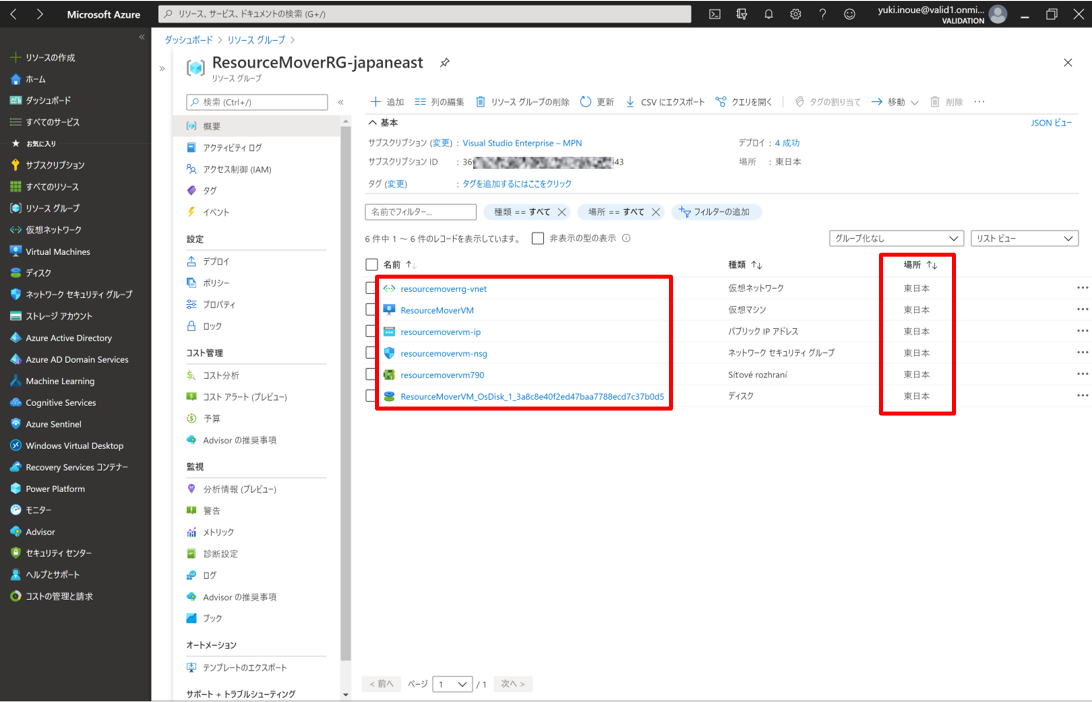Click the resource menu scrollbar
Viewport: 1092px width, 702px height.
point(345,393)
